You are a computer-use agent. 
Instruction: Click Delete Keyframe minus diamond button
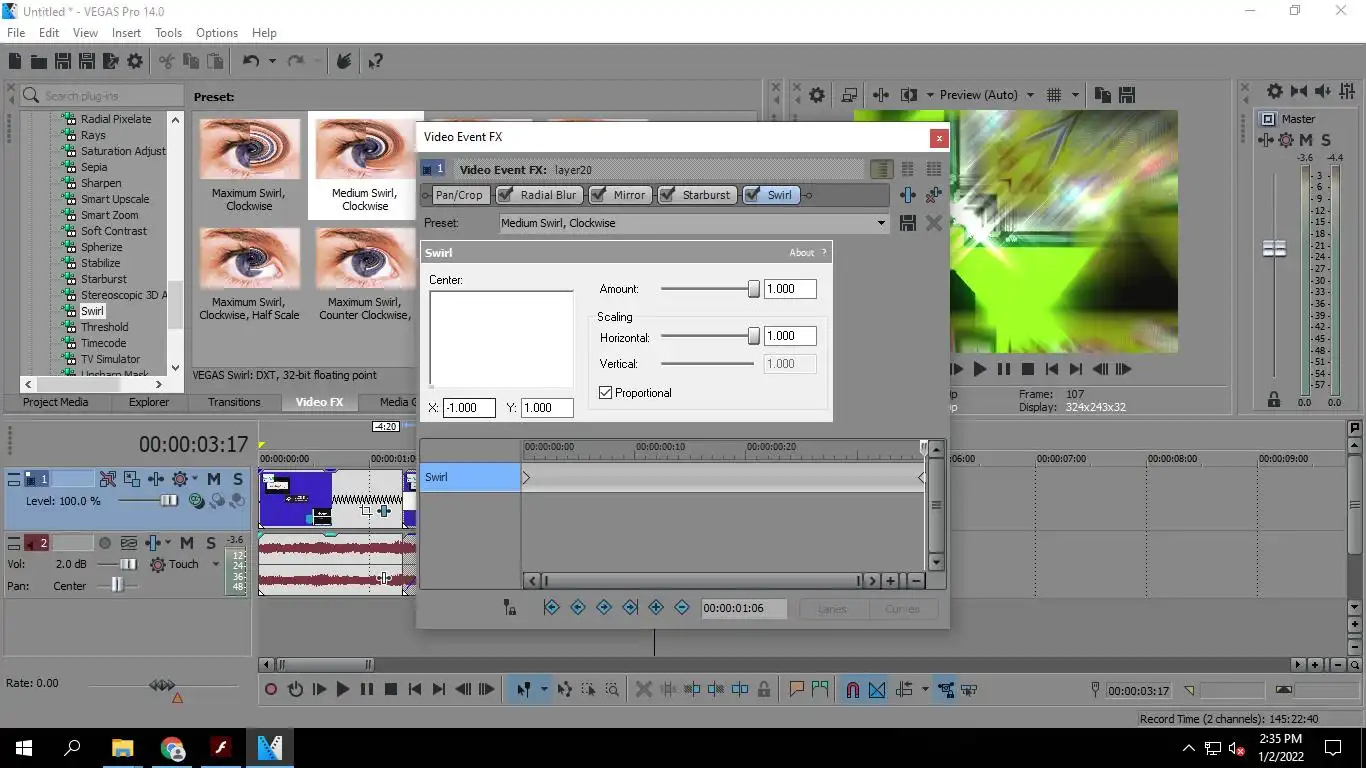click(x=682, y=607)
